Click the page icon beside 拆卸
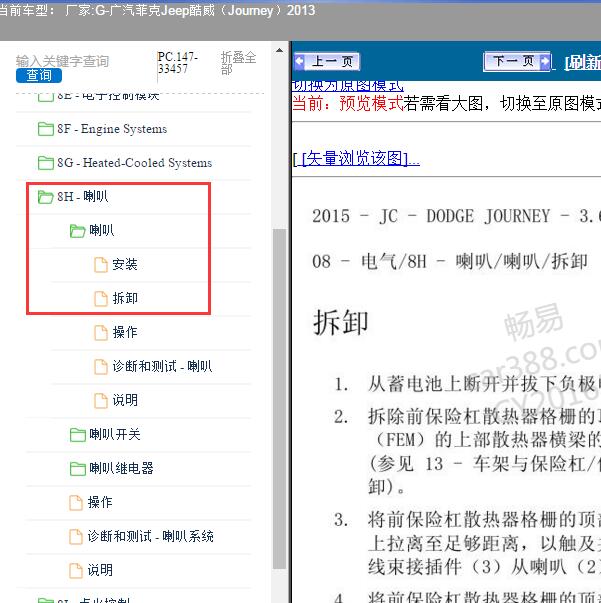The image size is (601, 603). (x=101, y=298)
